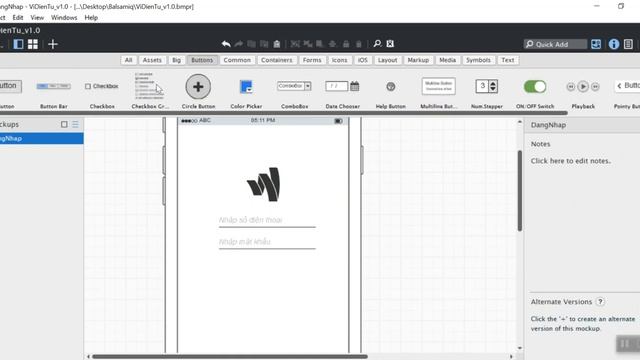Click the canvas scroll down arrow

pyautogui.click(x=520, y=348)
